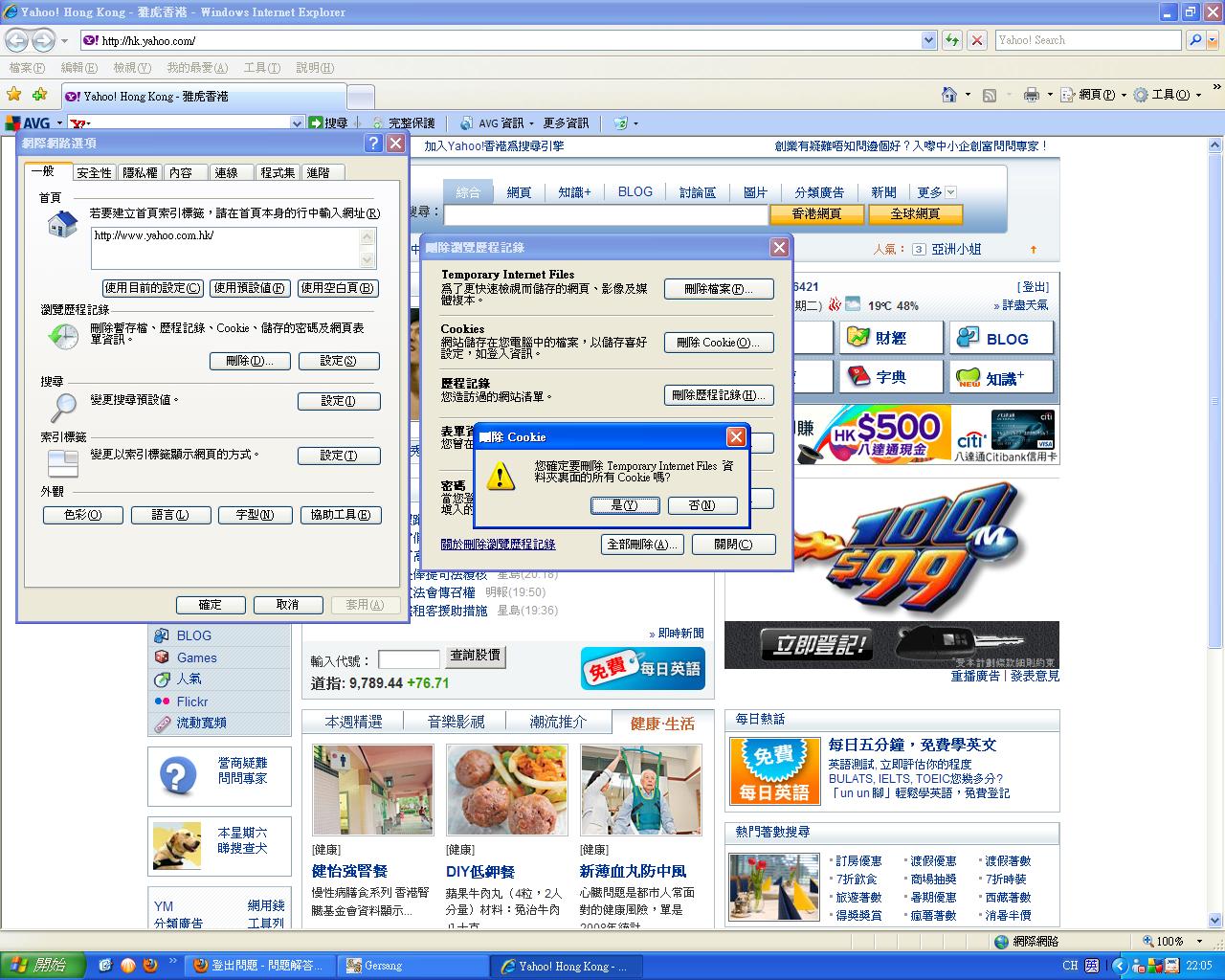The width and height of the screenshot is (1225, 980).
Task: Click the Refresh page icon
Action: coord(951,40)
